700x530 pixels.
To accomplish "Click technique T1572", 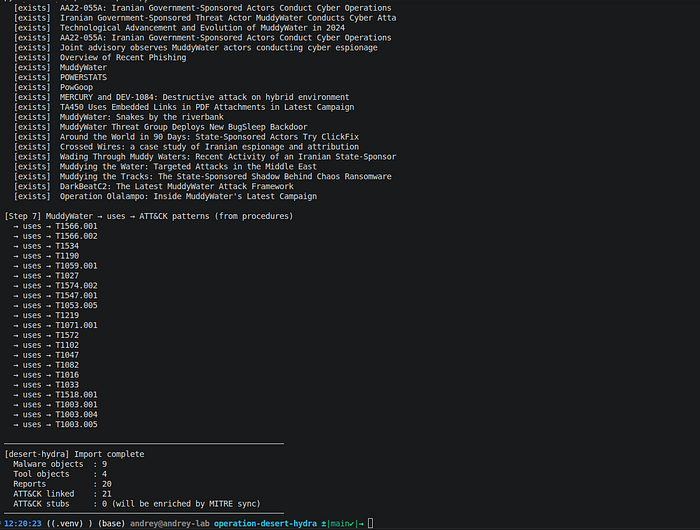I will tap(67, 335).
